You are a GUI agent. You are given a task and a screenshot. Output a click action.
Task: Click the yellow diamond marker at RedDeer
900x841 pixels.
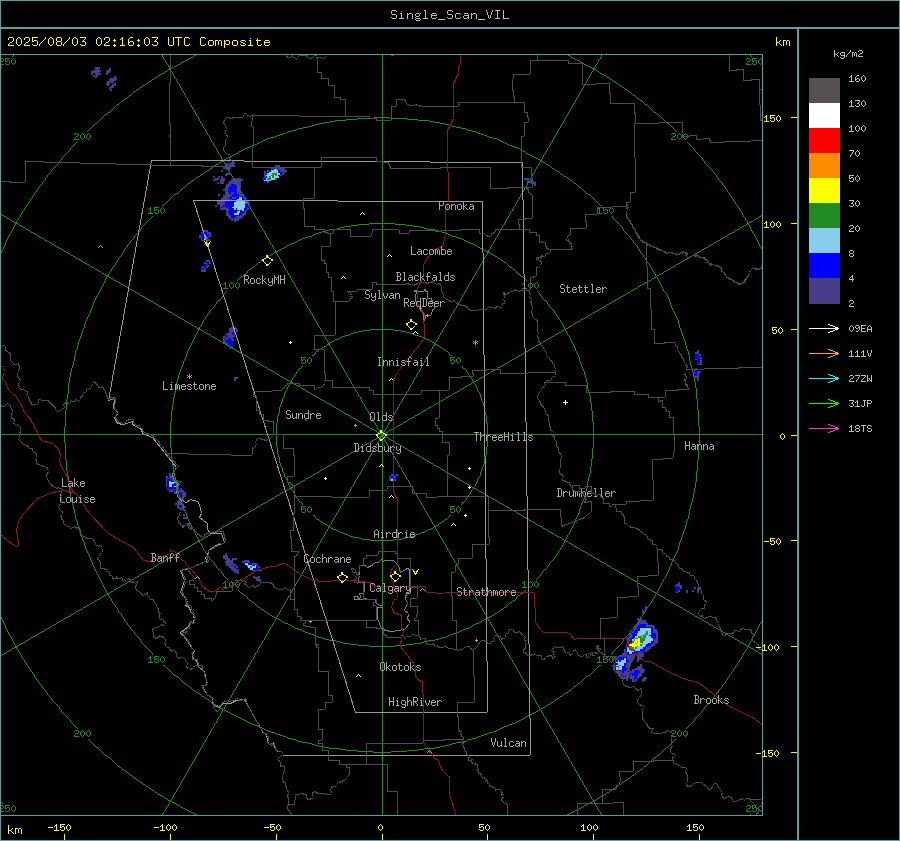click(412, 325)
